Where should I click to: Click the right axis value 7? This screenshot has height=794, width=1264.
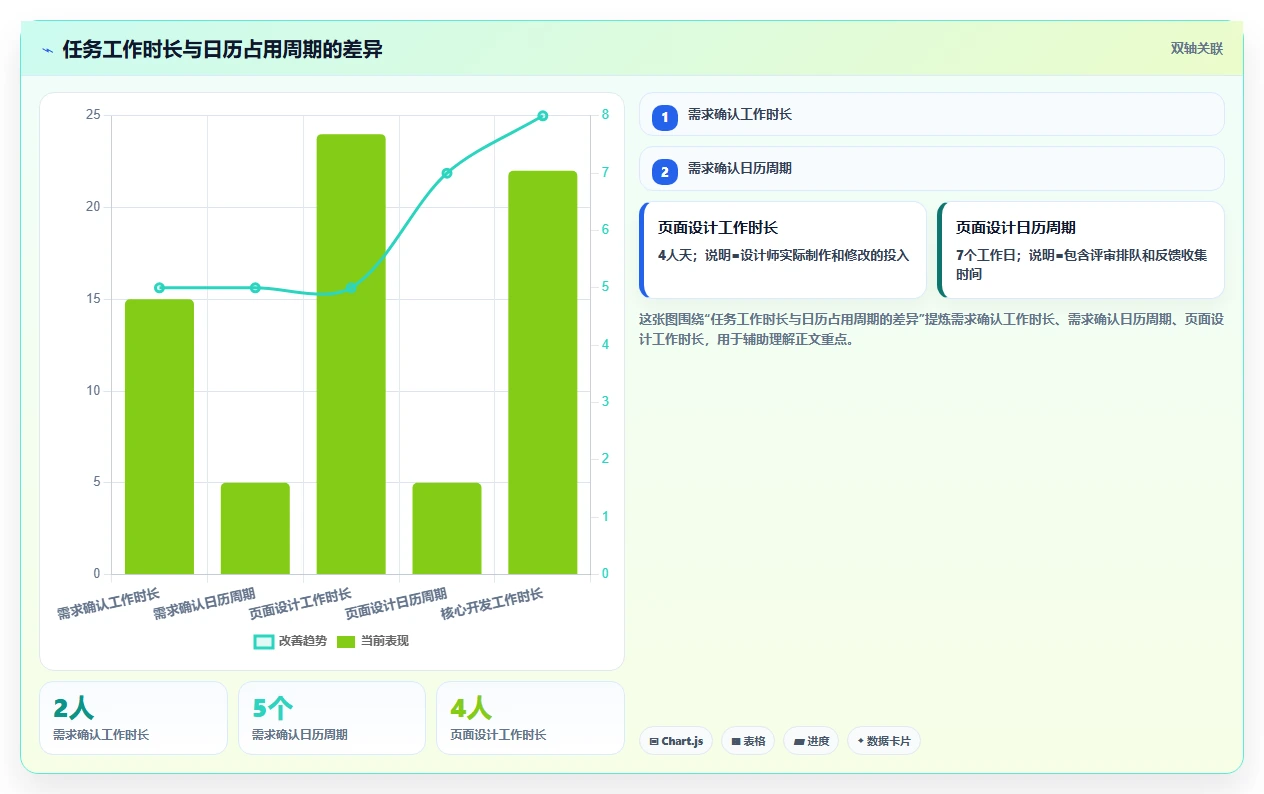pos(605,173)
